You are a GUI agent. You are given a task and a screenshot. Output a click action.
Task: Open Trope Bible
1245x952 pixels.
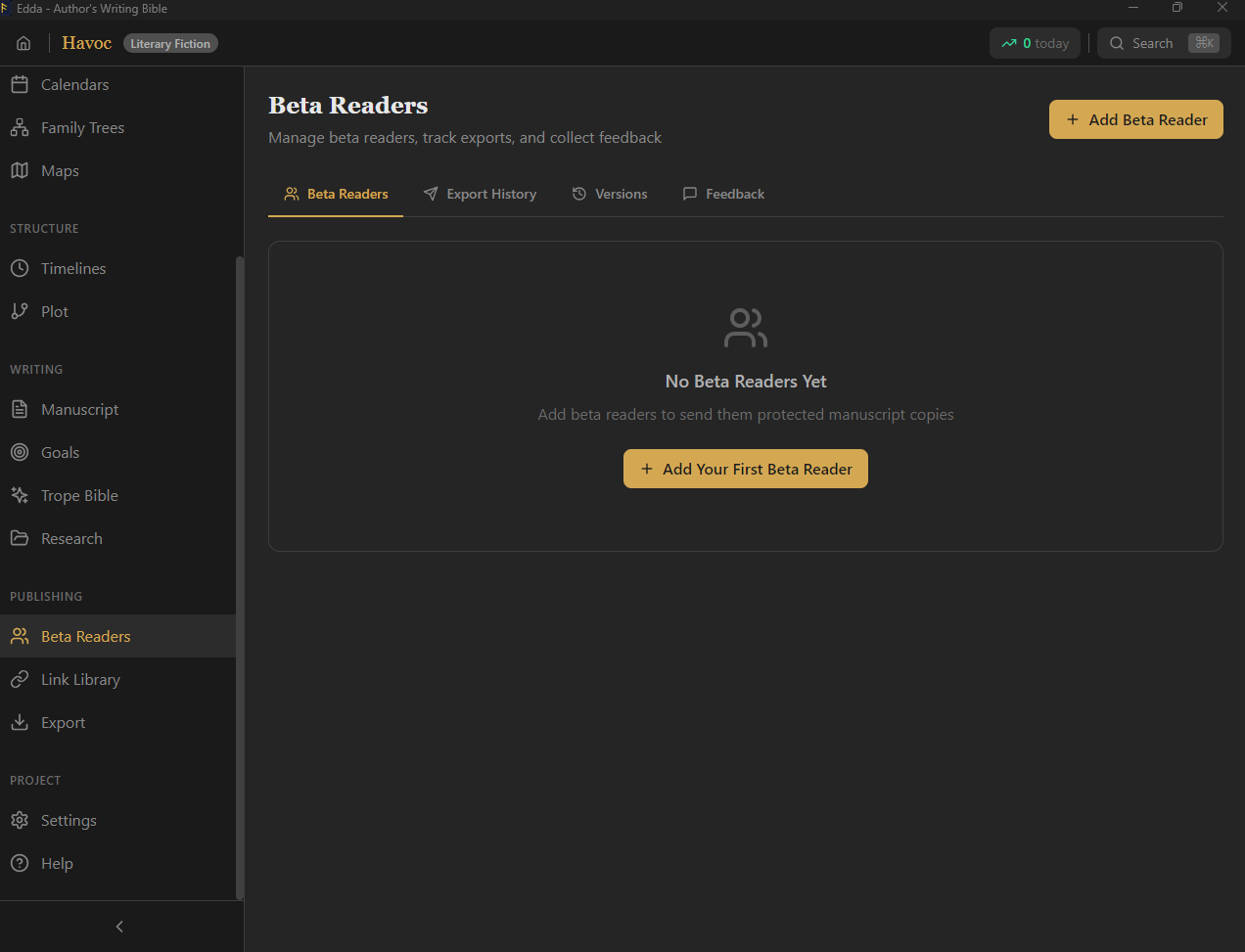coord(117,496)
